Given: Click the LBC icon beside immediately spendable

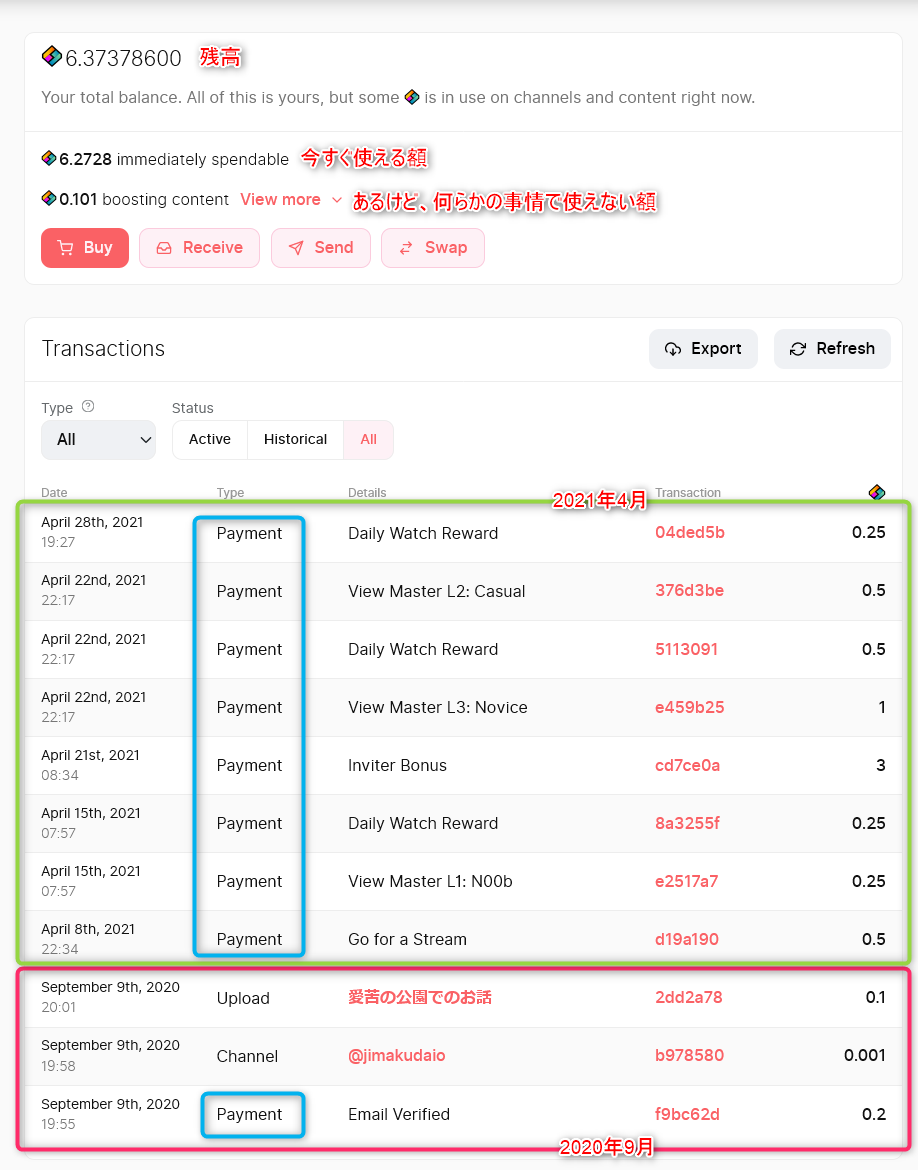Looking at the screenshot, I should pyautogui.click(x=49, y=158).
